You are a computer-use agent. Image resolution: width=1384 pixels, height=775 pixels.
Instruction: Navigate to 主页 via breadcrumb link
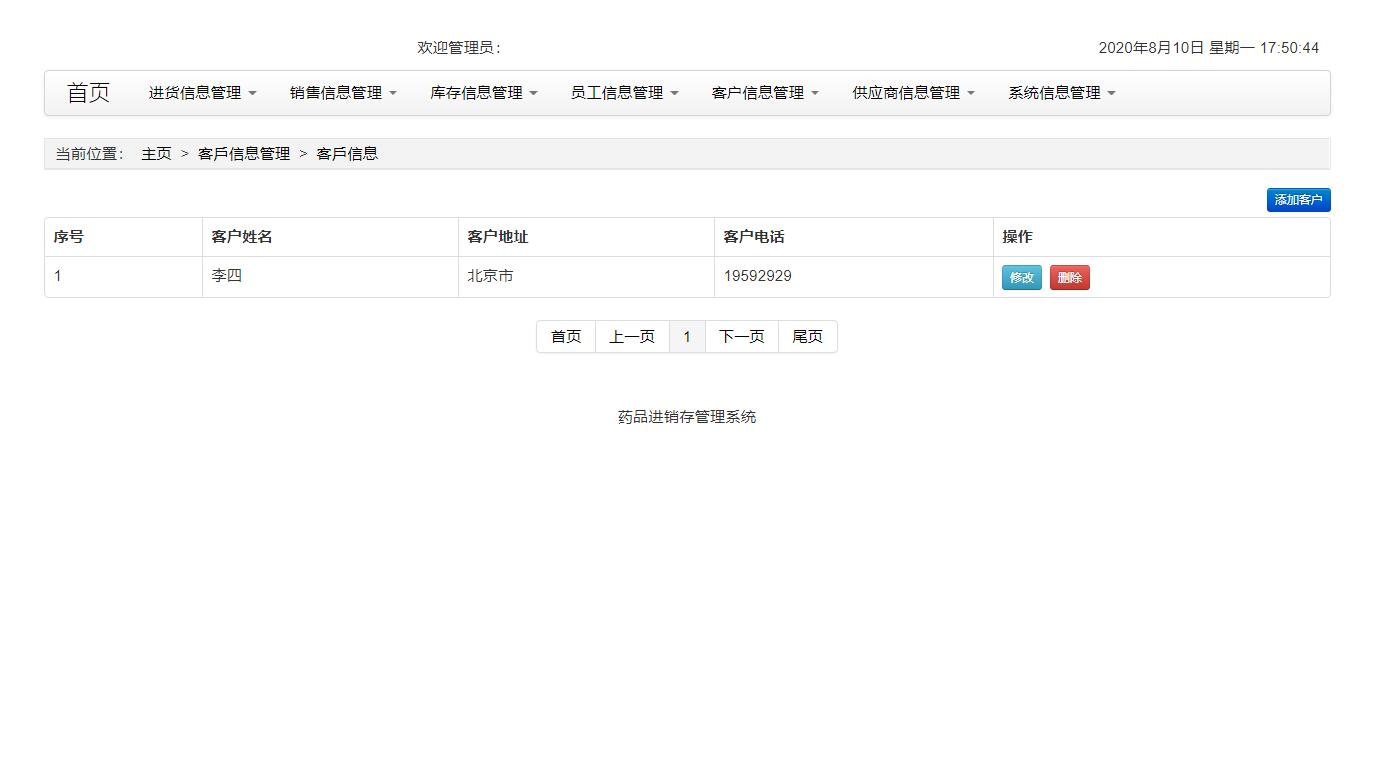pyautogui.click(x=156, y=154)
